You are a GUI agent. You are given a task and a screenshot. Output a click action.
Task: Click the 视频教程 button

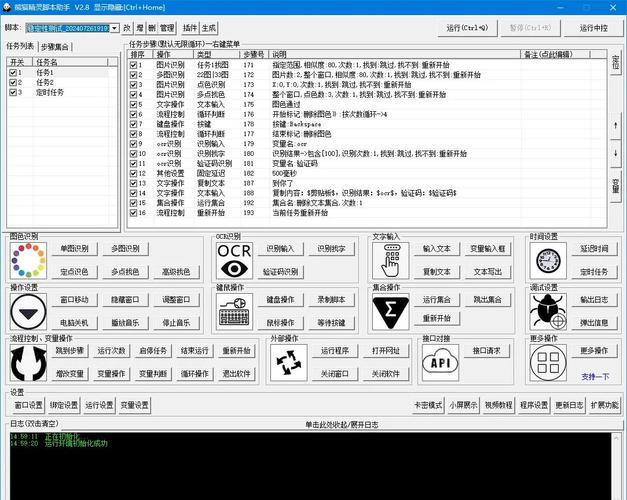[499, 405]
